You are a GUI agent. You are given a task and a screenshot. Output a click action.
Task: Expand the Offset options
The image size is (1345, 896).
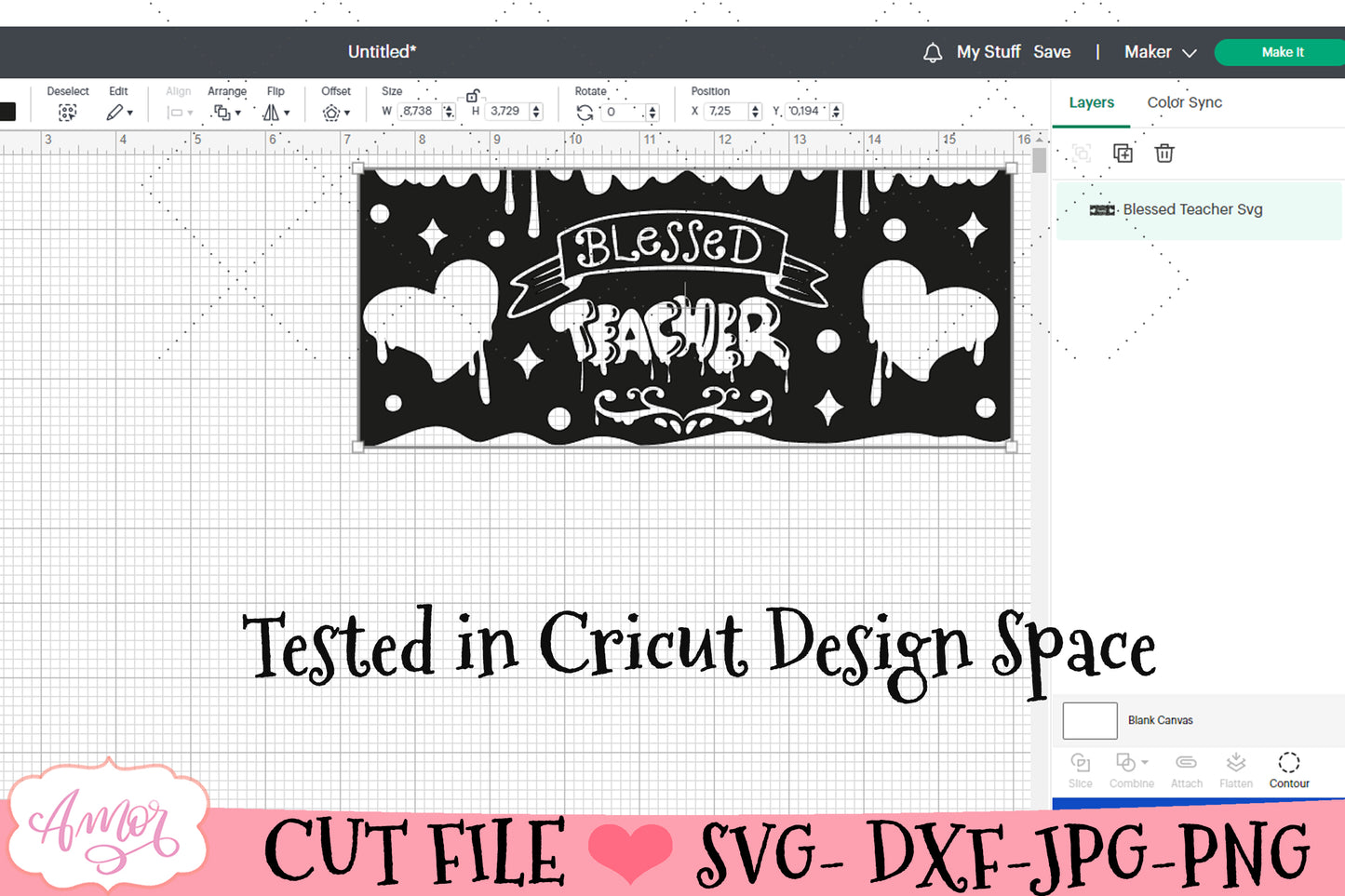pyautogui.click(x=335, y=113)
